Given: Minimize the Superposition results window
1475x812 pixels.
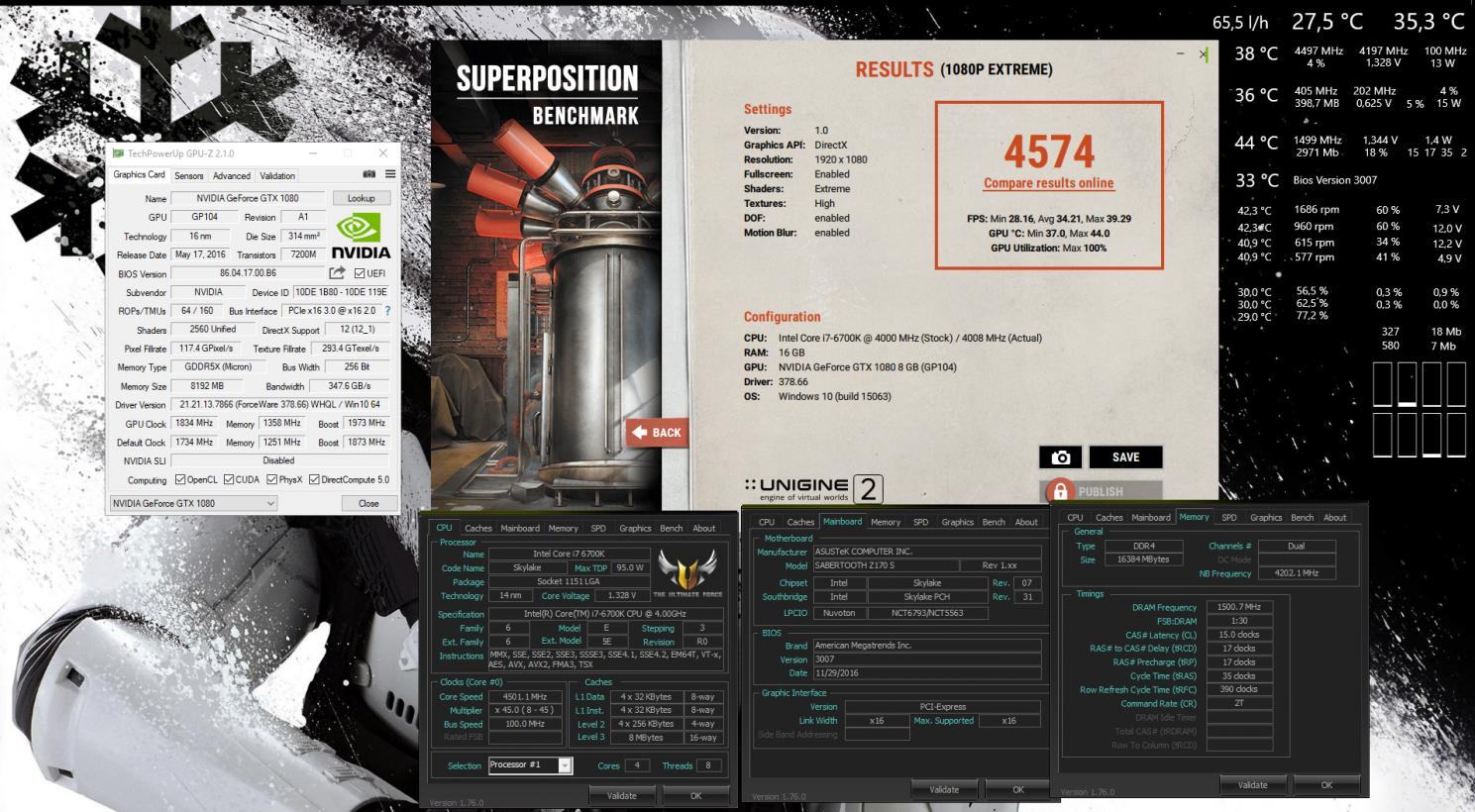Looking at the screenshot, I should click(1181, 54).
